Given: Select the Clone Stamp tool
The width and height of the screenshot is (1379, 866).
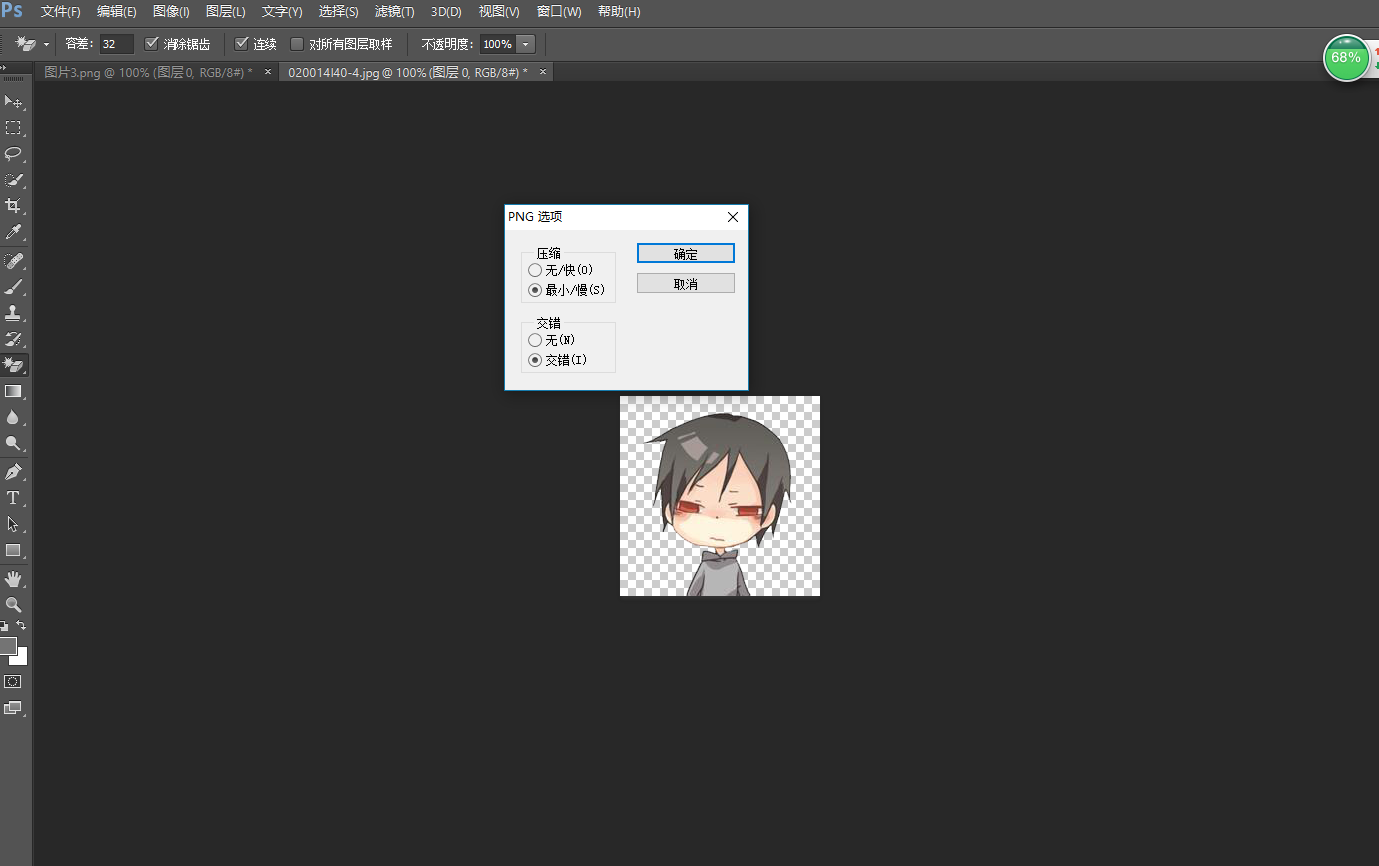Looking at the screenshot, I should pos(14,314).
